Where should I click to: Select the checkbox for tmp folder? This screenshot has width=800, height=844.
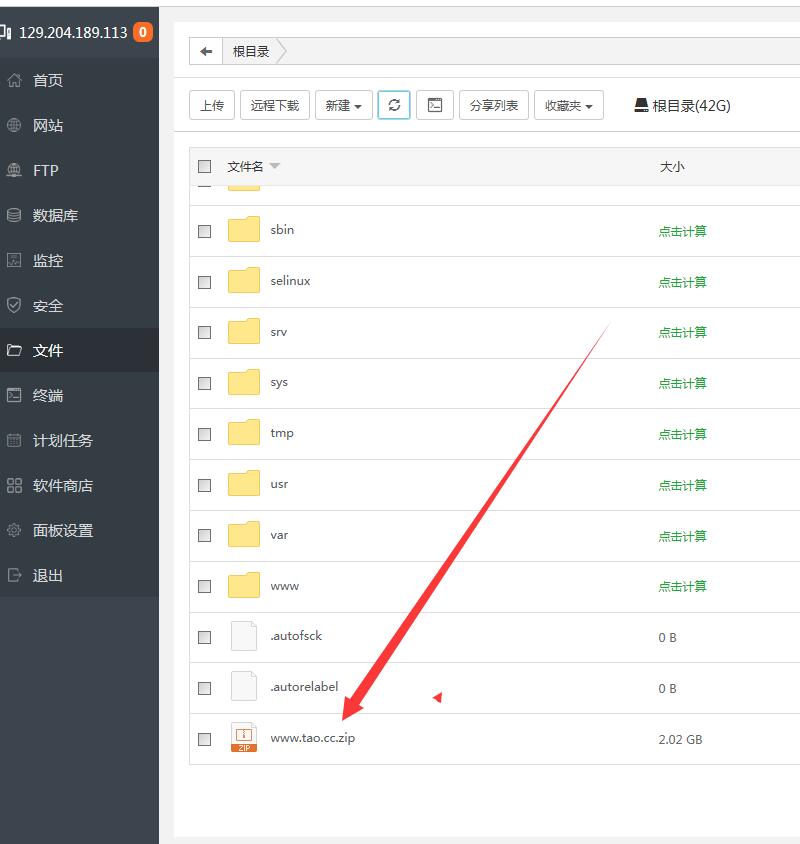205,434
